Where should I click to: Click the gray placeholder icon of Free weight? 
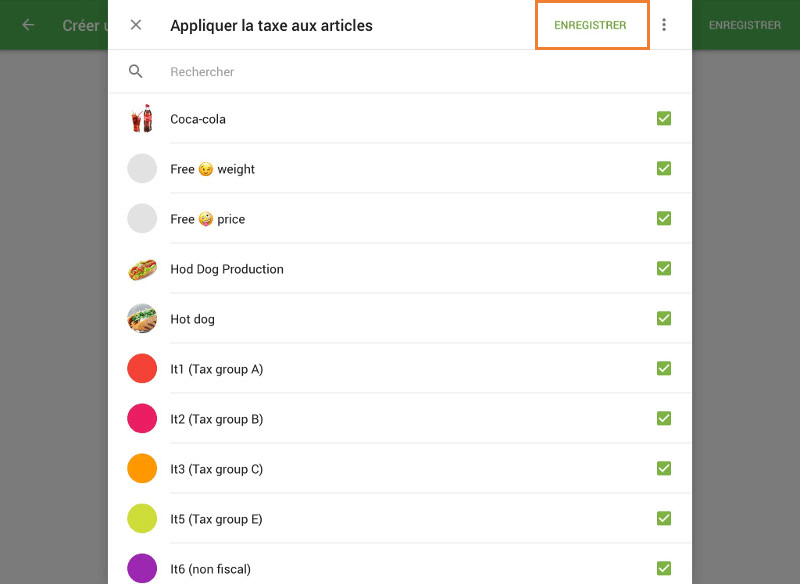(x=142, y=168)
